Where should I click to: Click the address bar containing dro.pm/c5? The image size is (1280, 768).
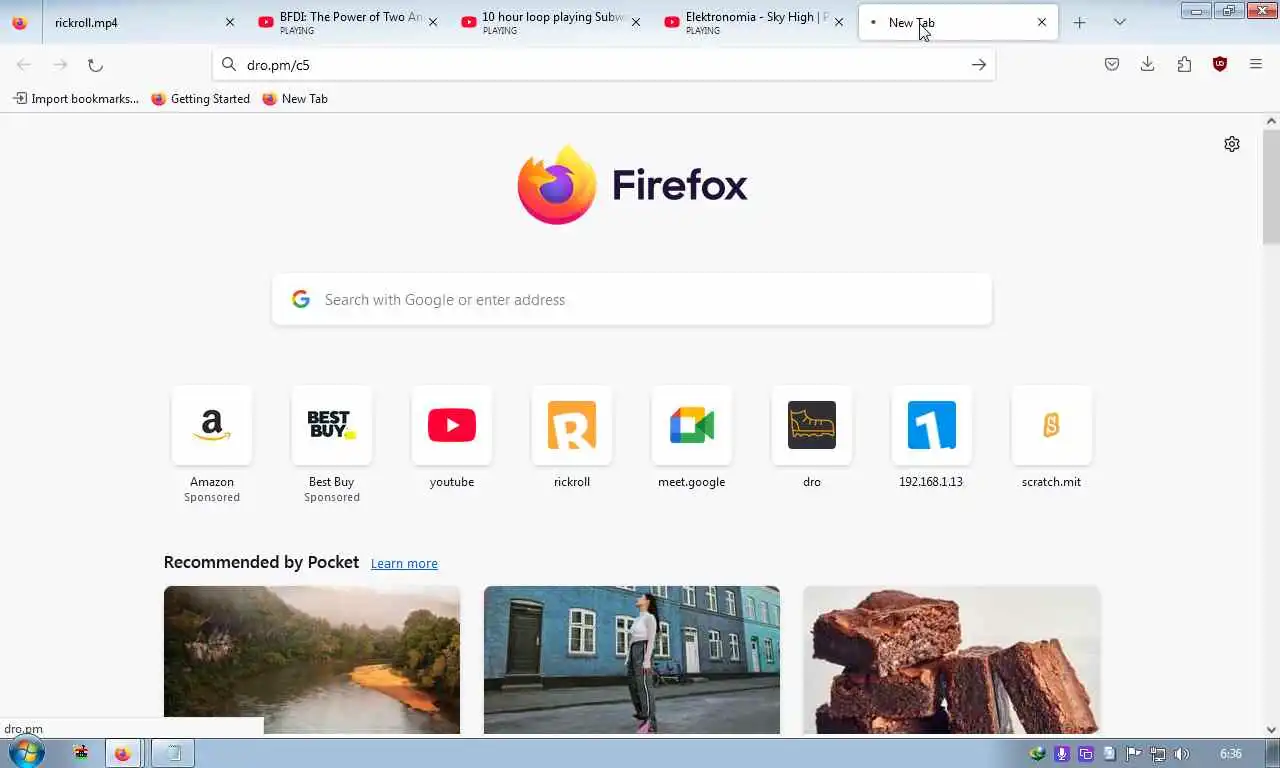[604, 65]
